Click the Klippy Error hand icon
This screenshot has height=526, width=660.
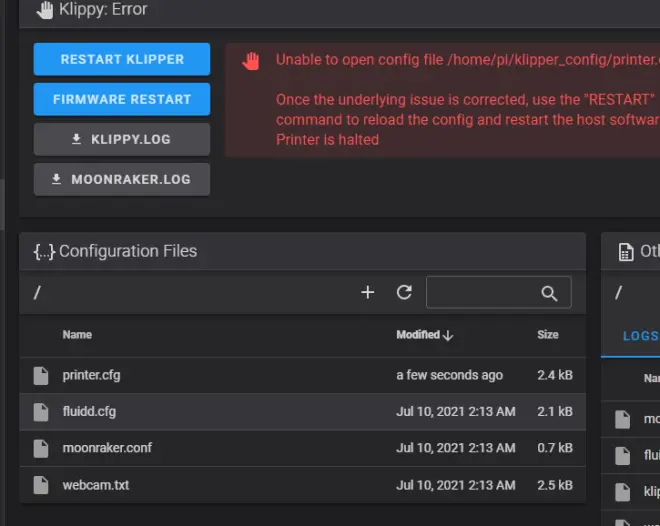pyautogui.click(x=45, y=10)
